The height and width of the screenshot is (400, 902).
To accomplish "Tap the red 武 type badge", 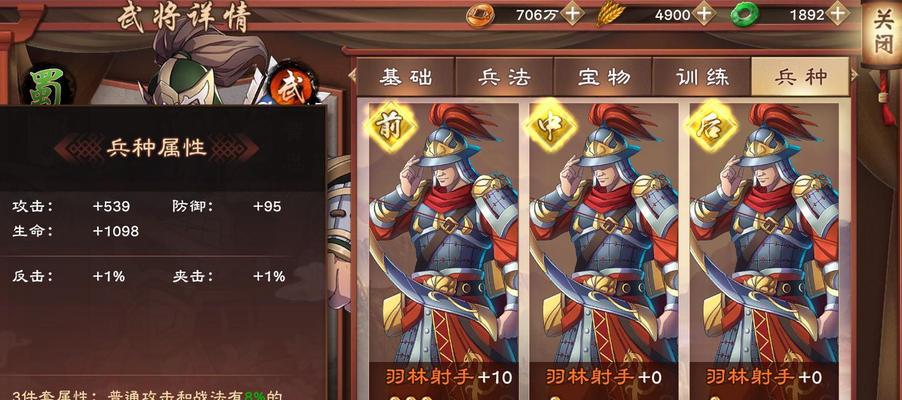I will tap(292, 86).
